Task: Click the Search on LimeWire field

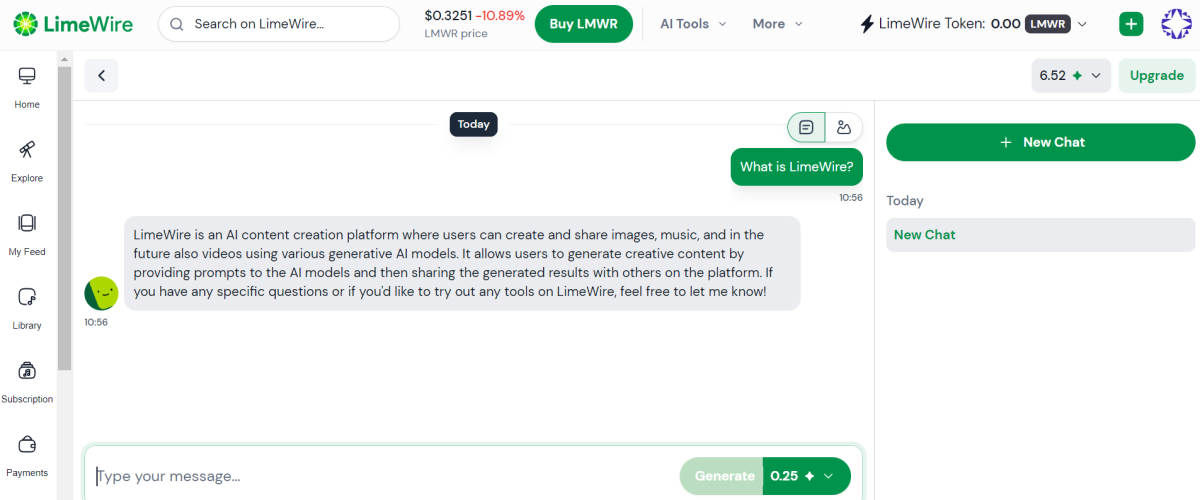Action: 279,24
